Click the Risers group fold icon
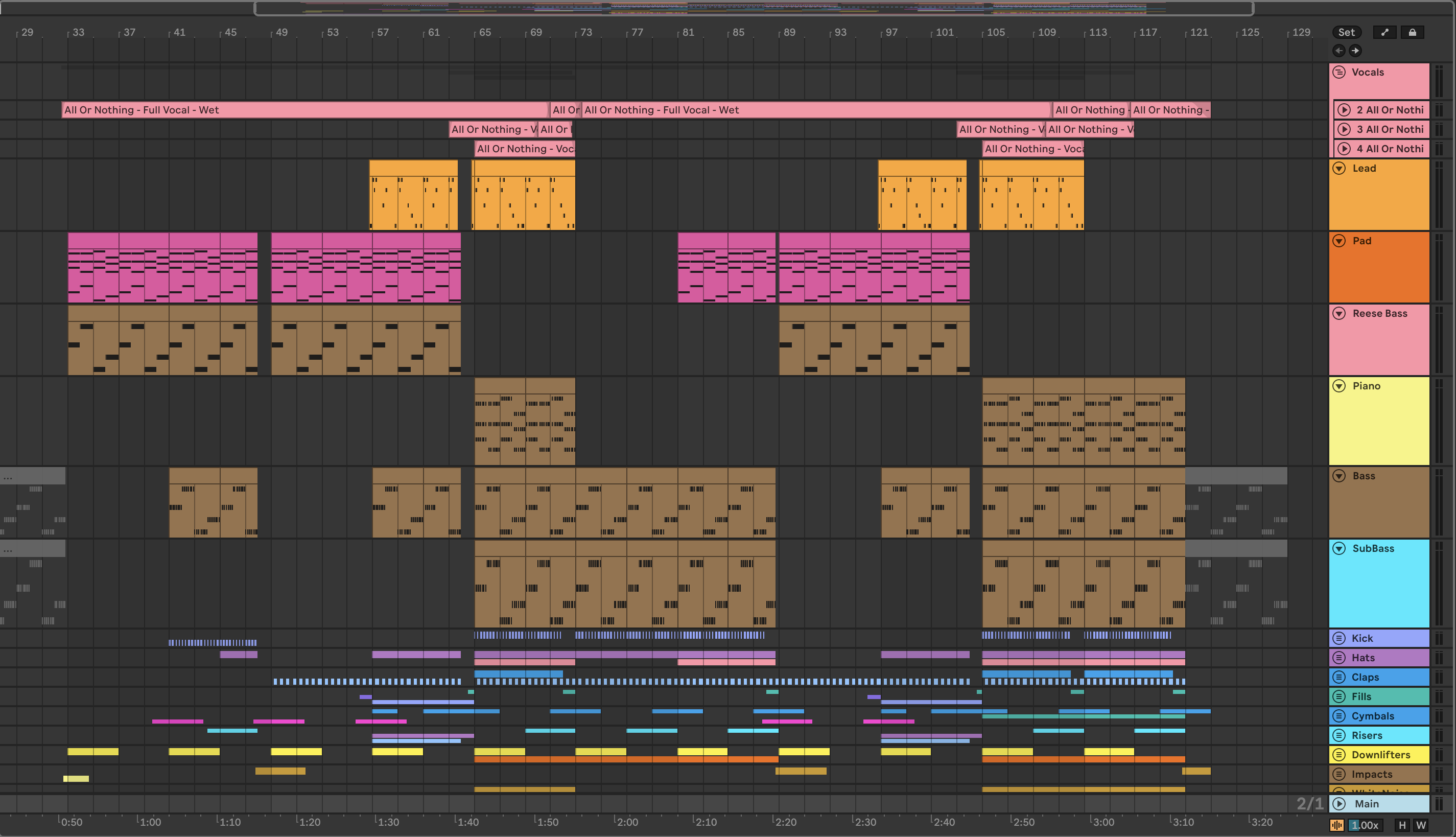Image resolution: width=1456 pixels, height=837 pixels. (1340, 735)
